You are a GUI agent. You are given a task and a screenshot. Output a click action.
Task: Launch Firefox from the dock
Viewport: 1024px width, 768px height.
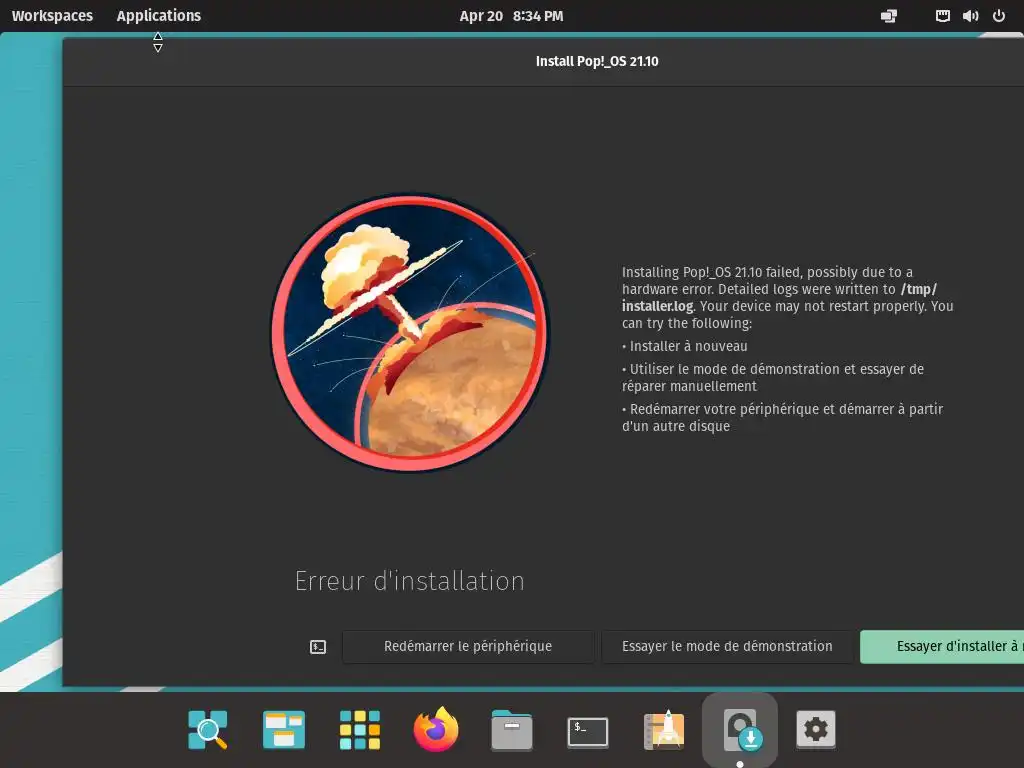click(436, 729)
